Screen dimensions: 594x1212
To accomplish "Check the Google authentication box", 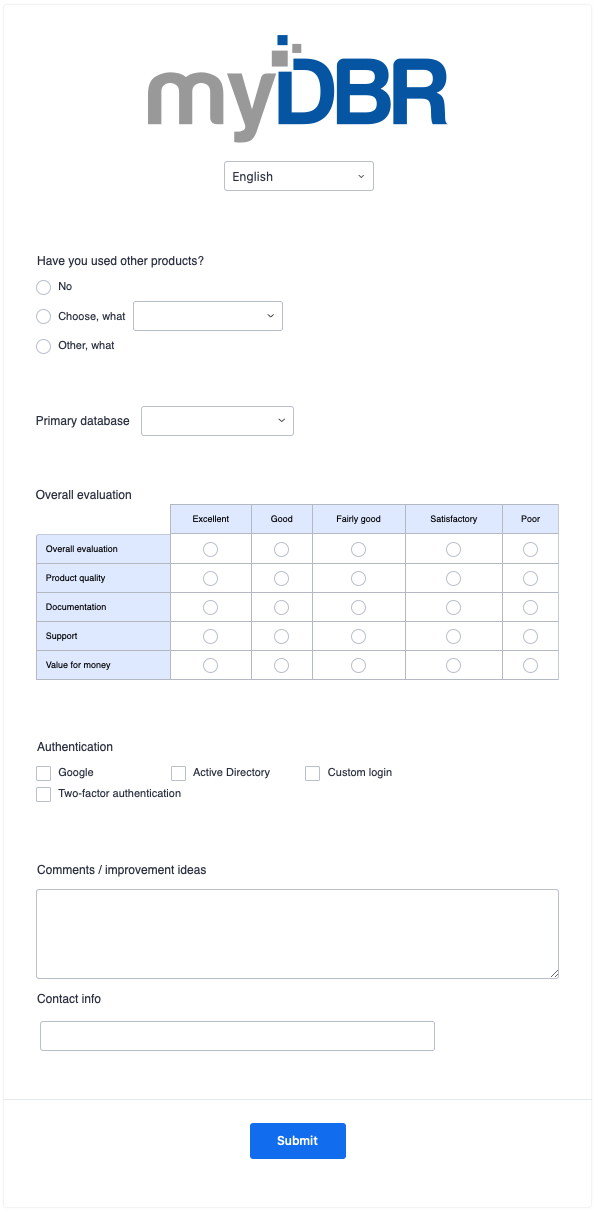I will 43,773.
